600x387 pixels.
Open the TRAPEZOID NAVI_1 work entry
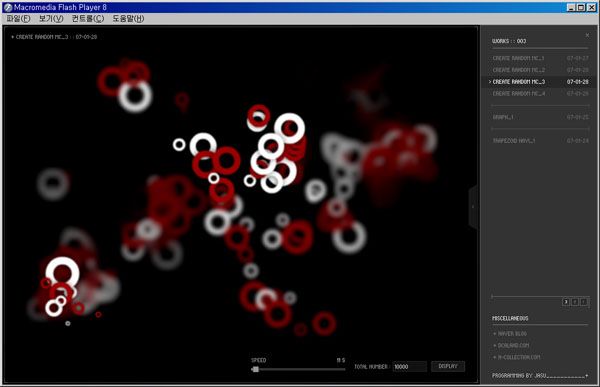[540, 141]
